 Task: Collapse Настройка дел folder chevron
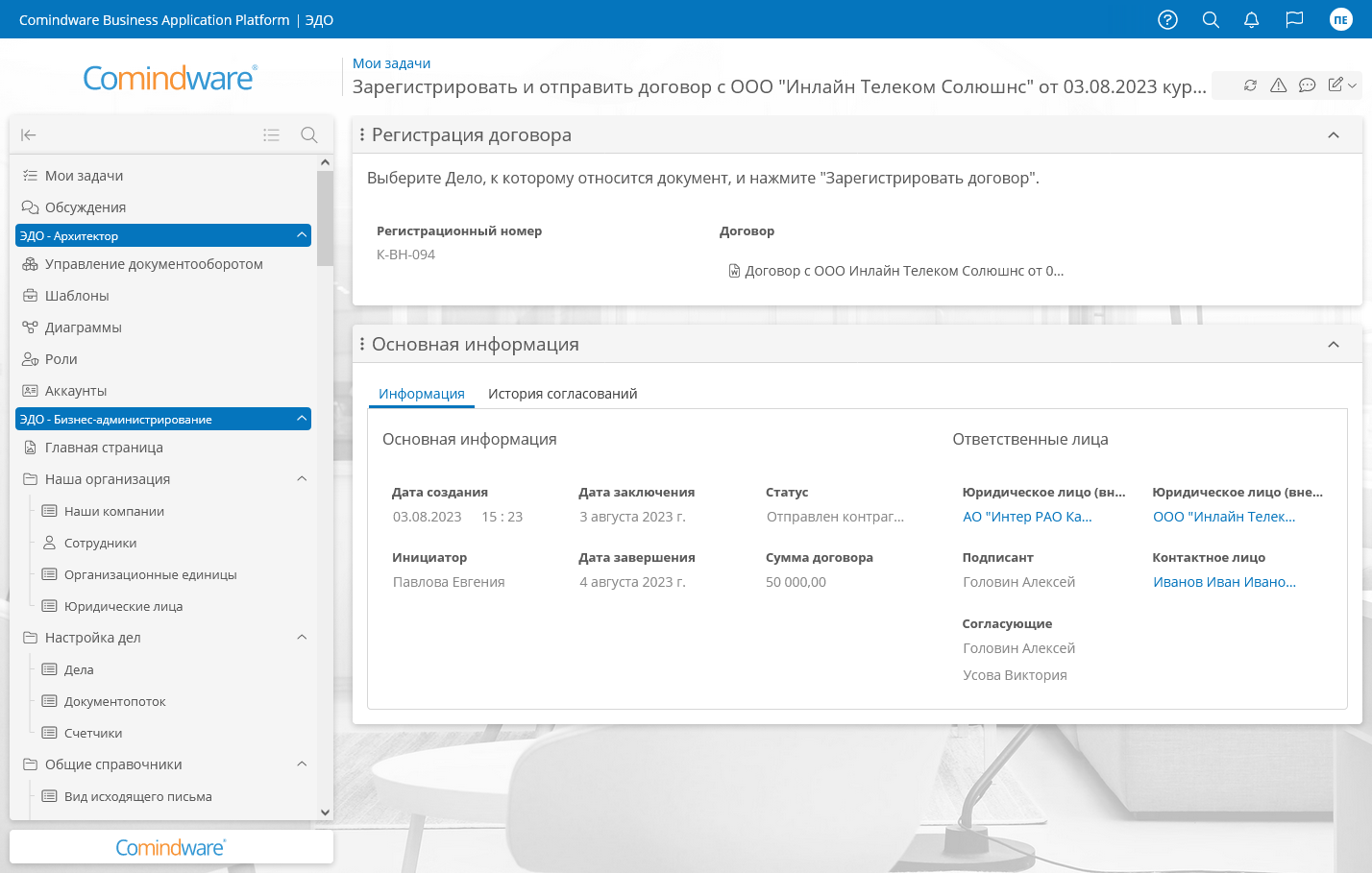302,638
